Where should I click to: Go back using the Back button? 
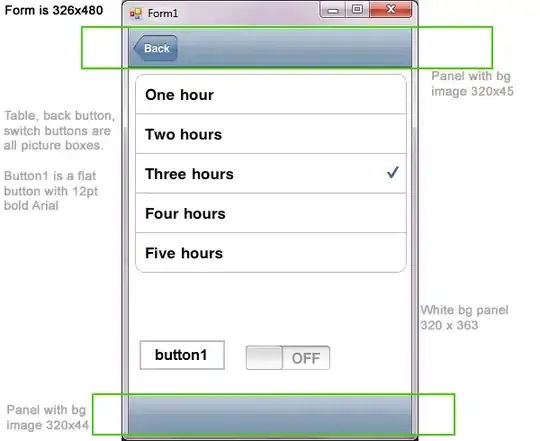pyautogui.click(x=155, y=48)
